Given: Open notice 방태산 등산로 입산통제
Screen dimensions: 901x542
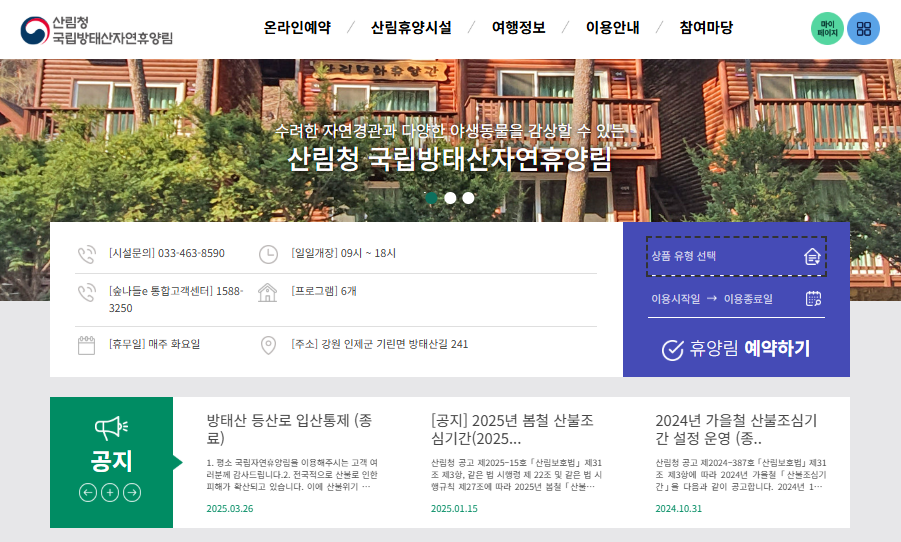Looking at the screenshot, I should (290, 429).
